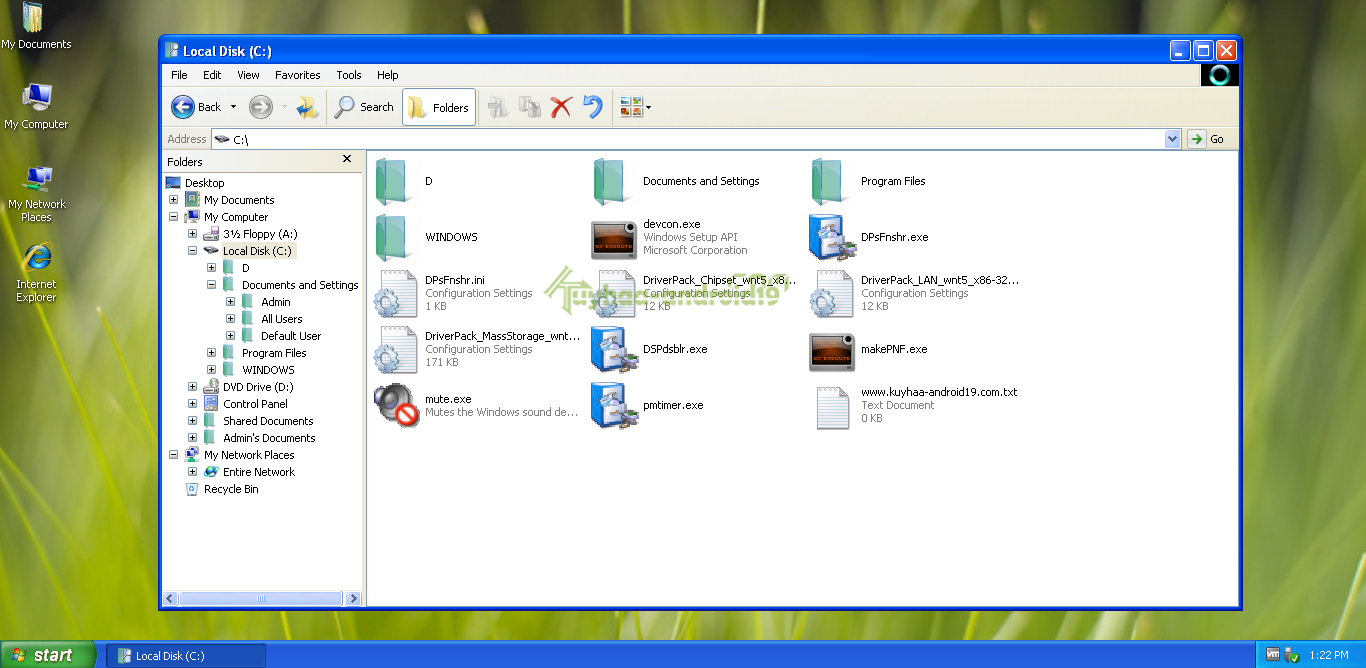
Task: Expand My Documents in folder tree
Action: pos(174,200)
